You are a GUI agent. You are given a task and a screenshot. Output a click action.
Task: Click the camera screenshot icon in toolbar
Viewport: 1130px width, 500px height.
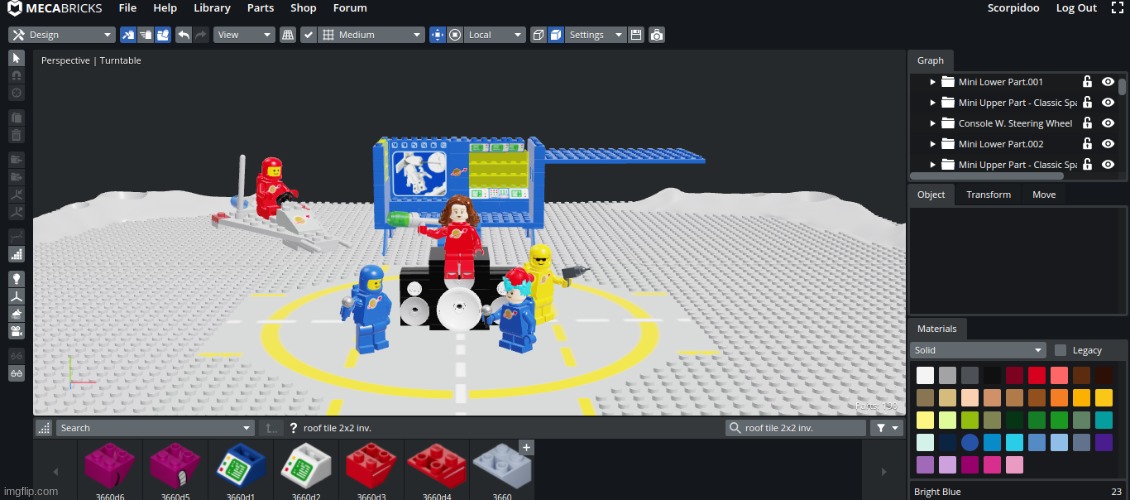coord(656,35)
